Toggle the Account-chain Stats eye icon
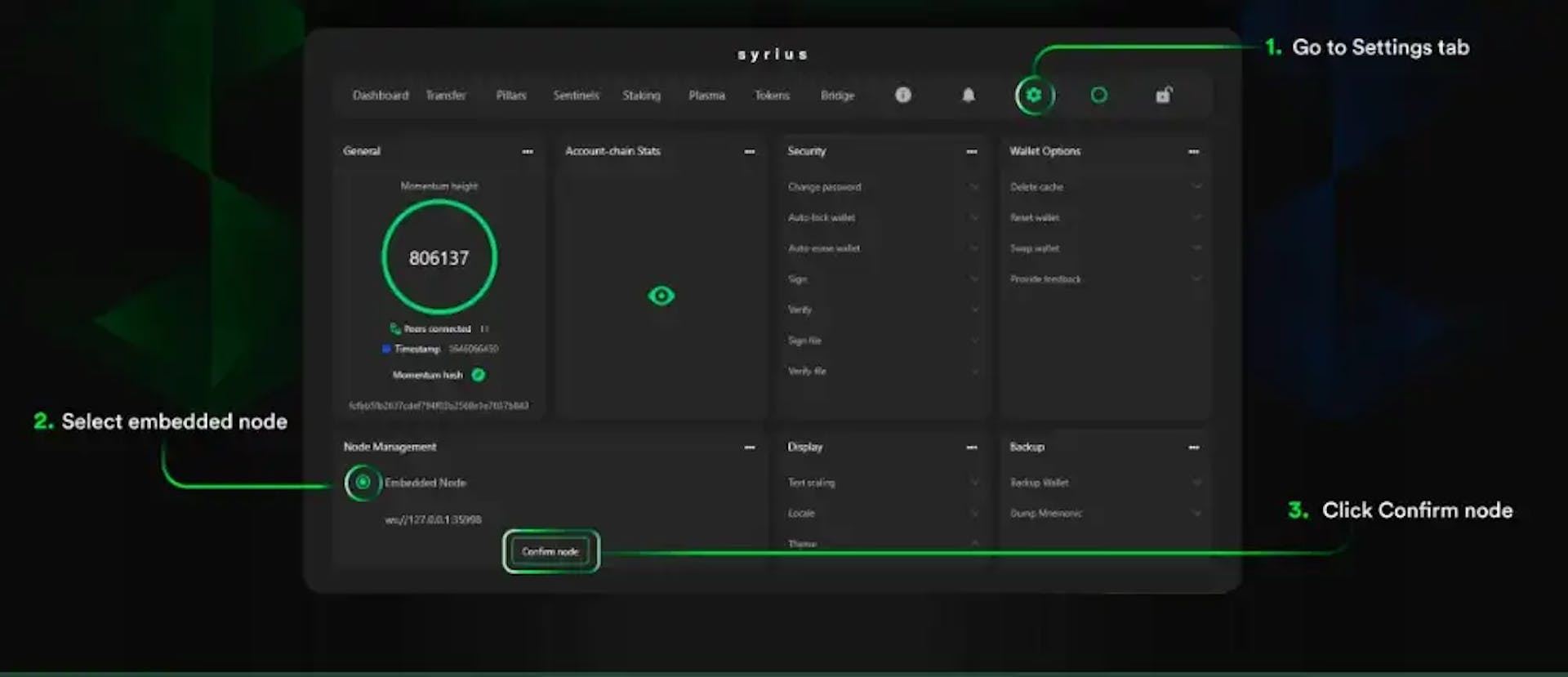Viewport: 1568px width, 677px height. (x=661, y=296)
